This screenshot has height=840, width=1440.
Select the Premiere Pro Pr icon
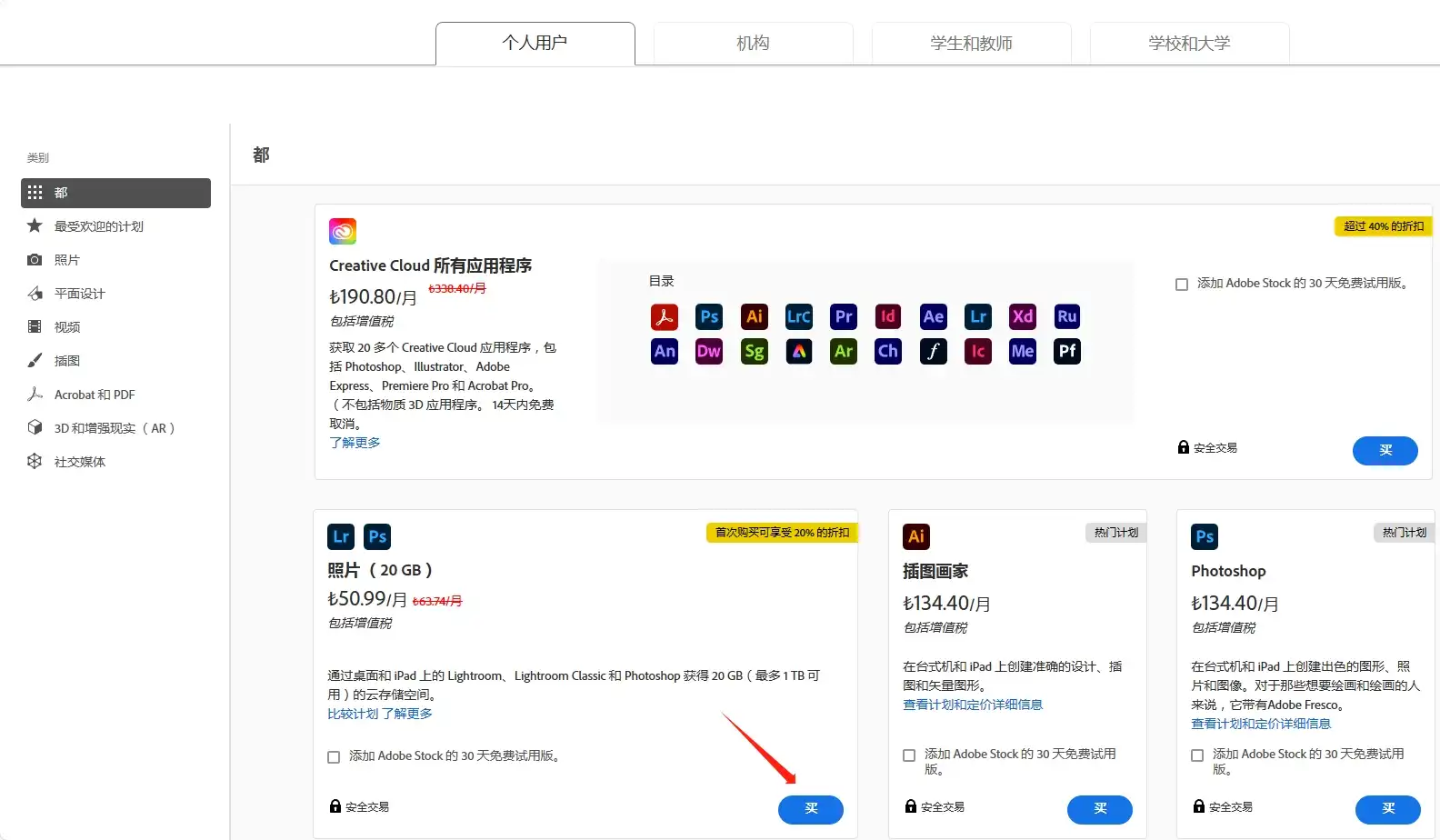(x=844, y=316)
